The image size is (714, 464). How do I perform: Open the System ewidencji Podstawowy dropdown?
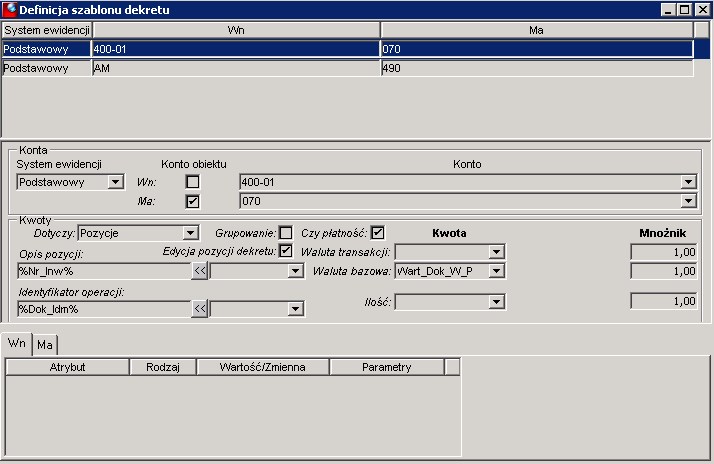116,182
